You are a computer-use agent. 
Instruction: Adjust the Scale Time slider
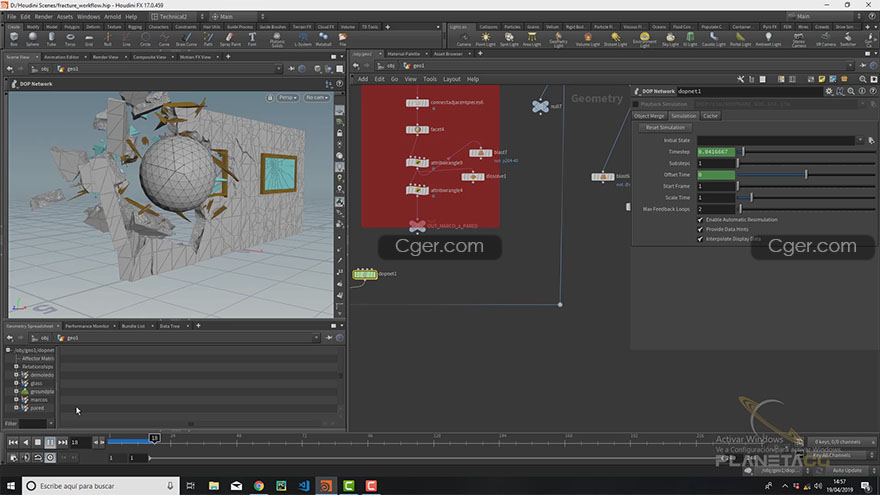(806, 198)
